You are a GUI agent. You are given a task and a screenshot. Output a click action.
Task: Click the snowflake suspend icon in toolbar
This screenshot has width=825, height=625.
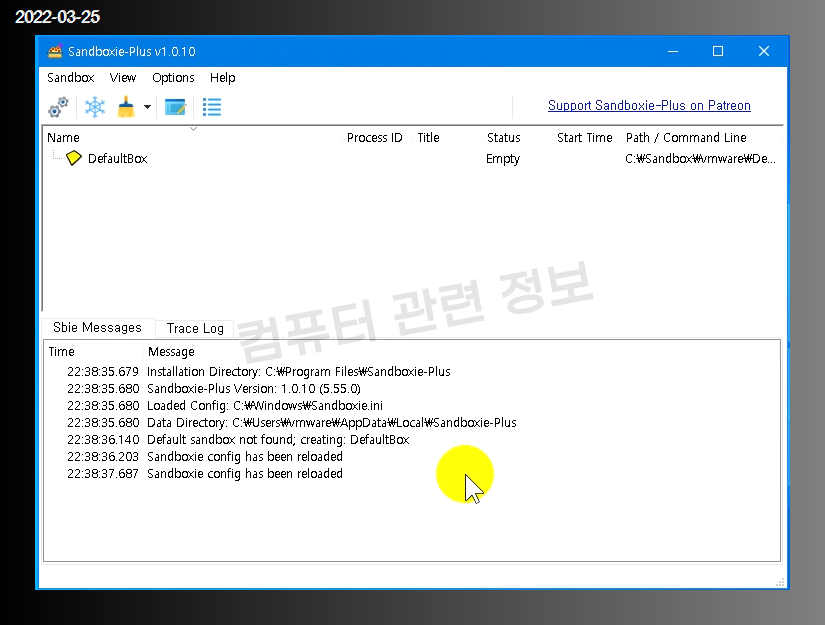coord(95,107)
